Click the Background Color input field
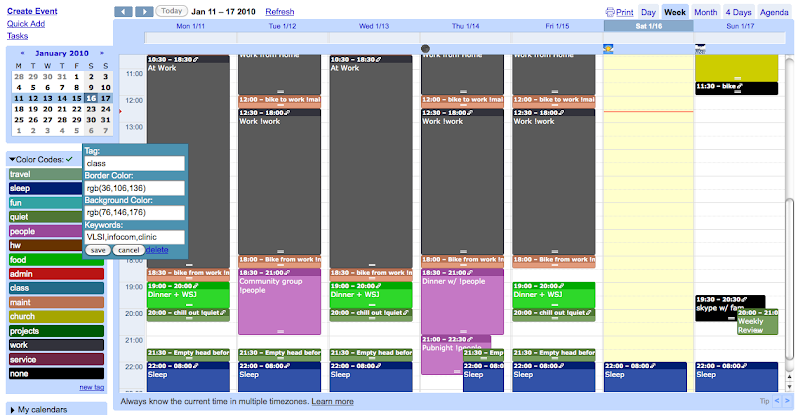The image size is (800, 415). 135,212
